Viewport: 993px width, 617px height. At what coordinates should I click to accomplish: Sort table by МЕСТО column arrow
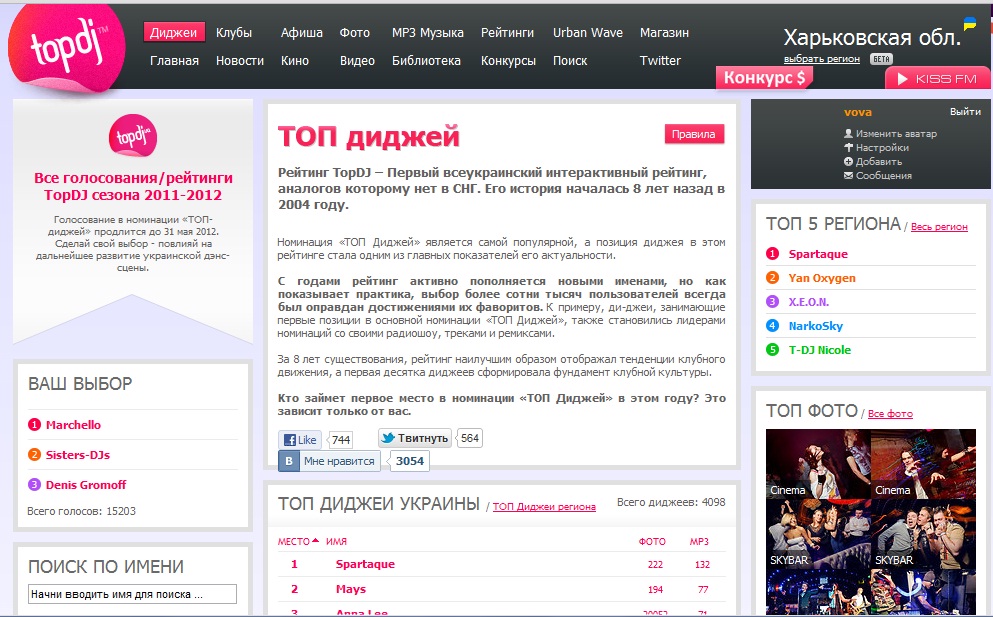(315, 540)
